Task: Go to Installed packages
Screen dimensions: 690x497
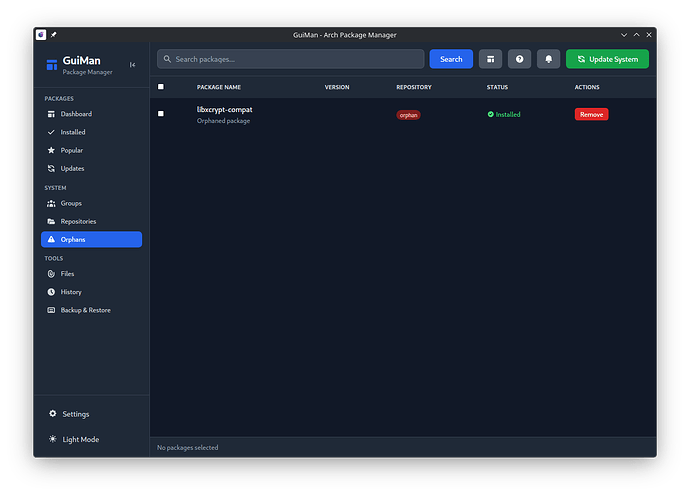Action: point(72,132)
